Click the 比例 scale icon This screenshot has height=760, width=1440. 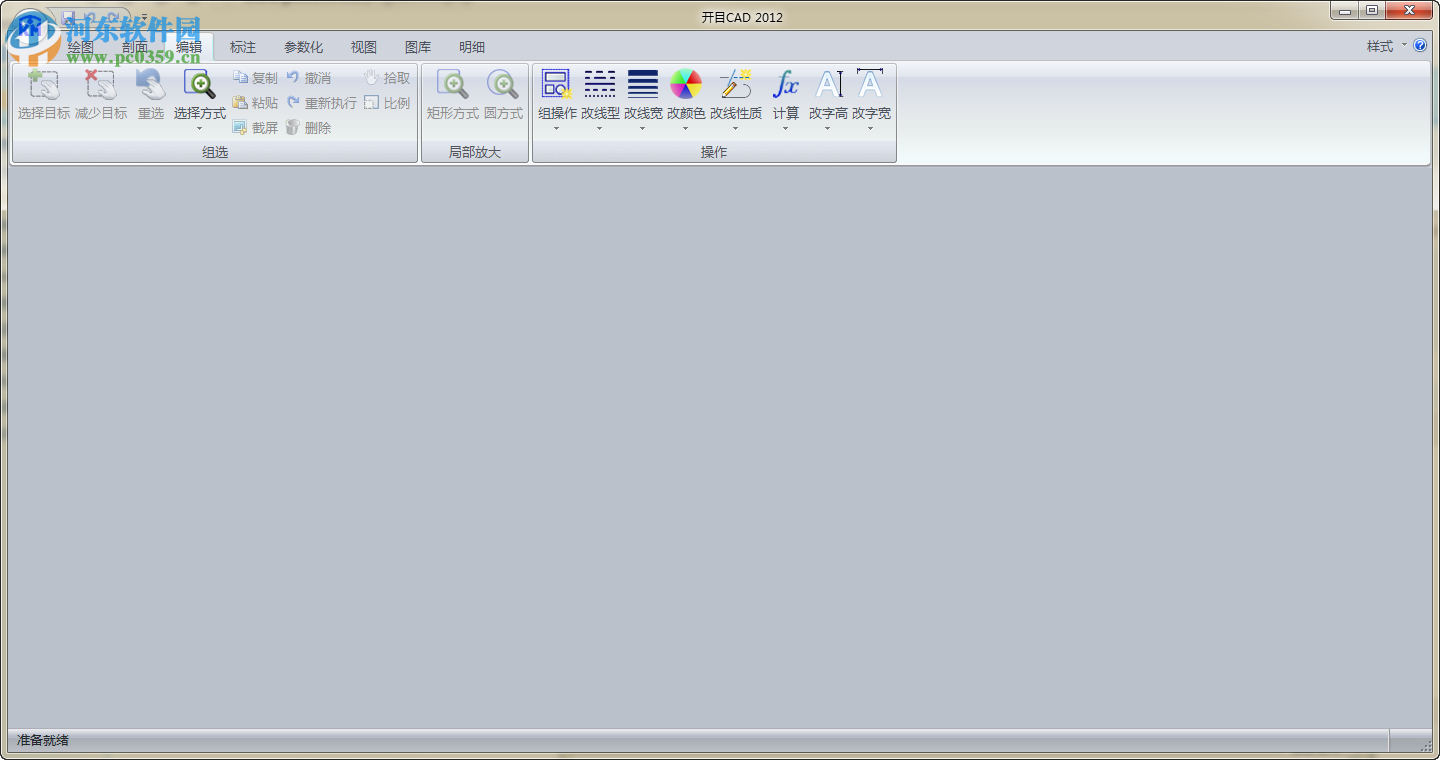click(371, 102)
